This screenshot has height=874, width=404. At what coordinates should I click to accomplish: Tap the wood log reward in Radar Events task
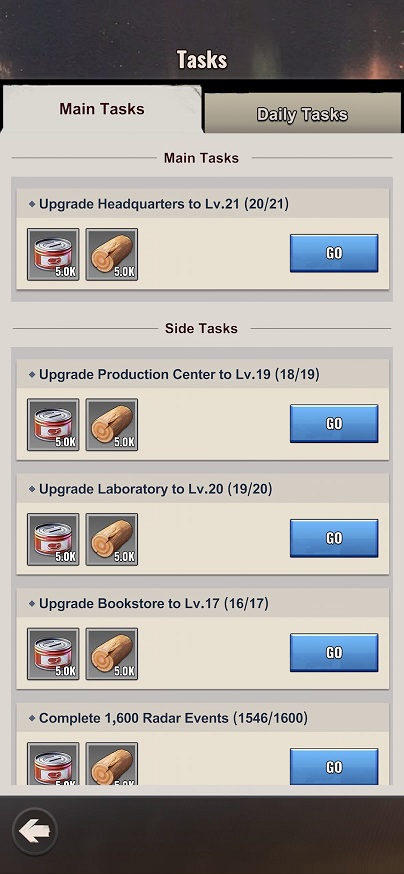[x=111, y=764]
